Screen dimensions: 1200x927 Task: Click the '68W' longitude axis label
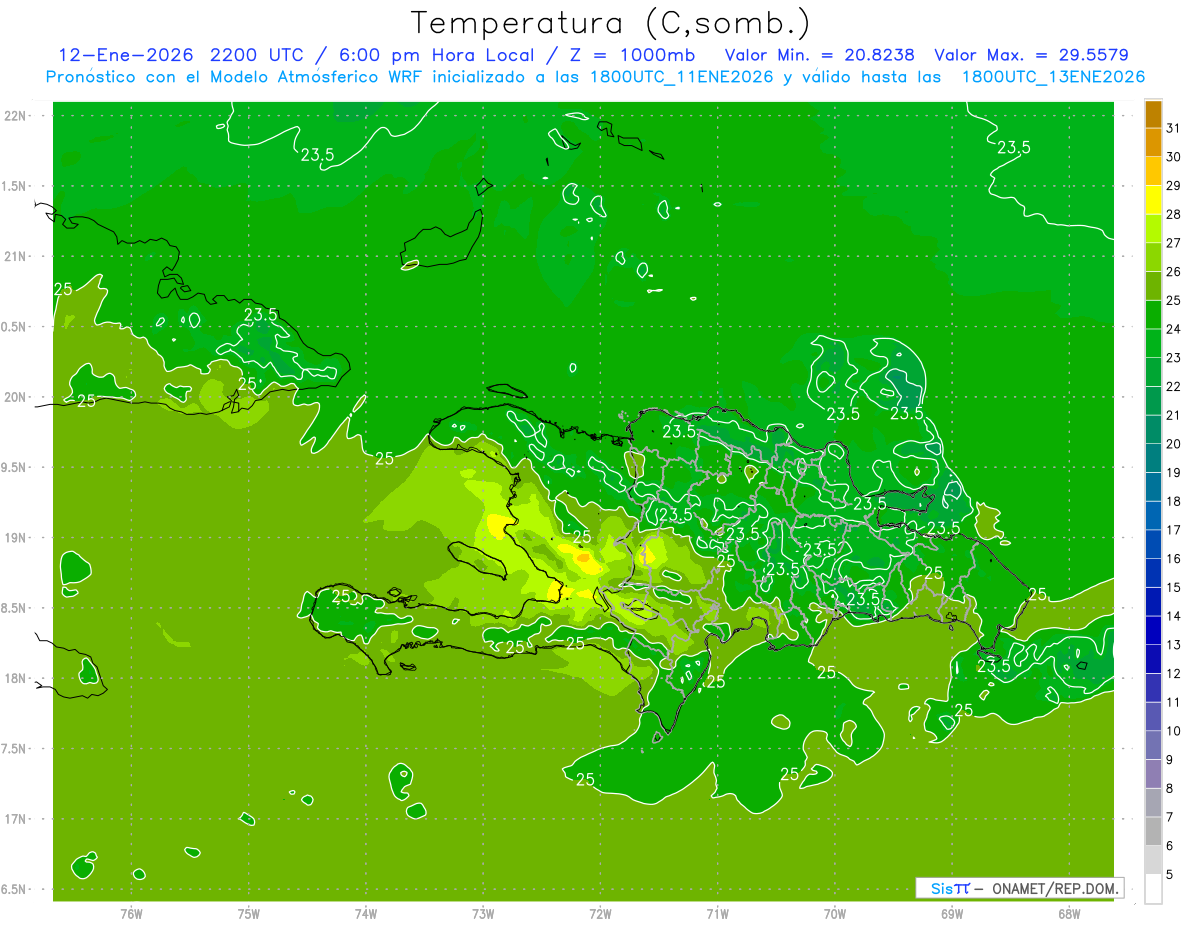(x=1069, y=914)
